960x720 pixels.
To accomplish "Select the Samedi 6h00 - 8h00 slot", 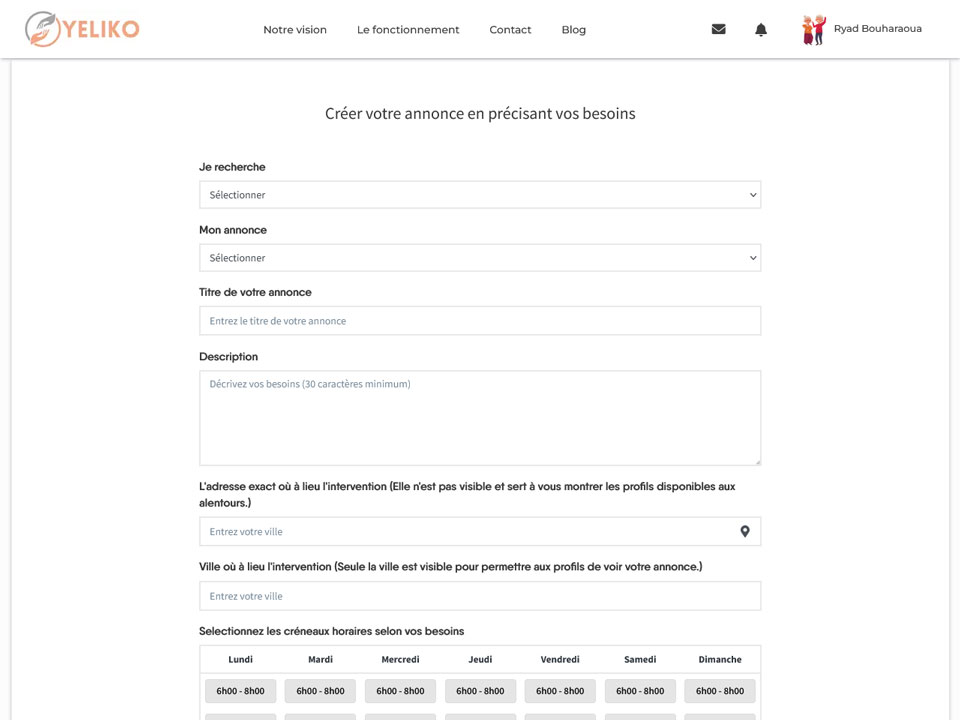I will [640, 691].
